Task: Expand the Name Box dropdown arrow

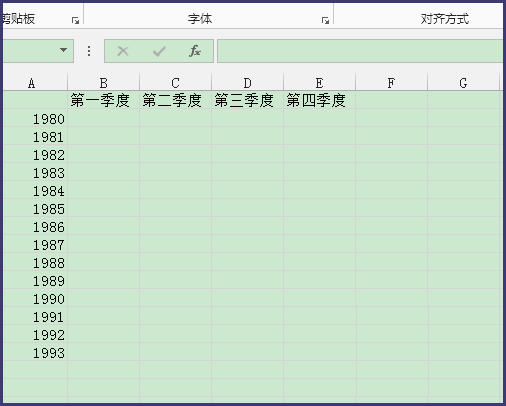Action: (63, 50)
